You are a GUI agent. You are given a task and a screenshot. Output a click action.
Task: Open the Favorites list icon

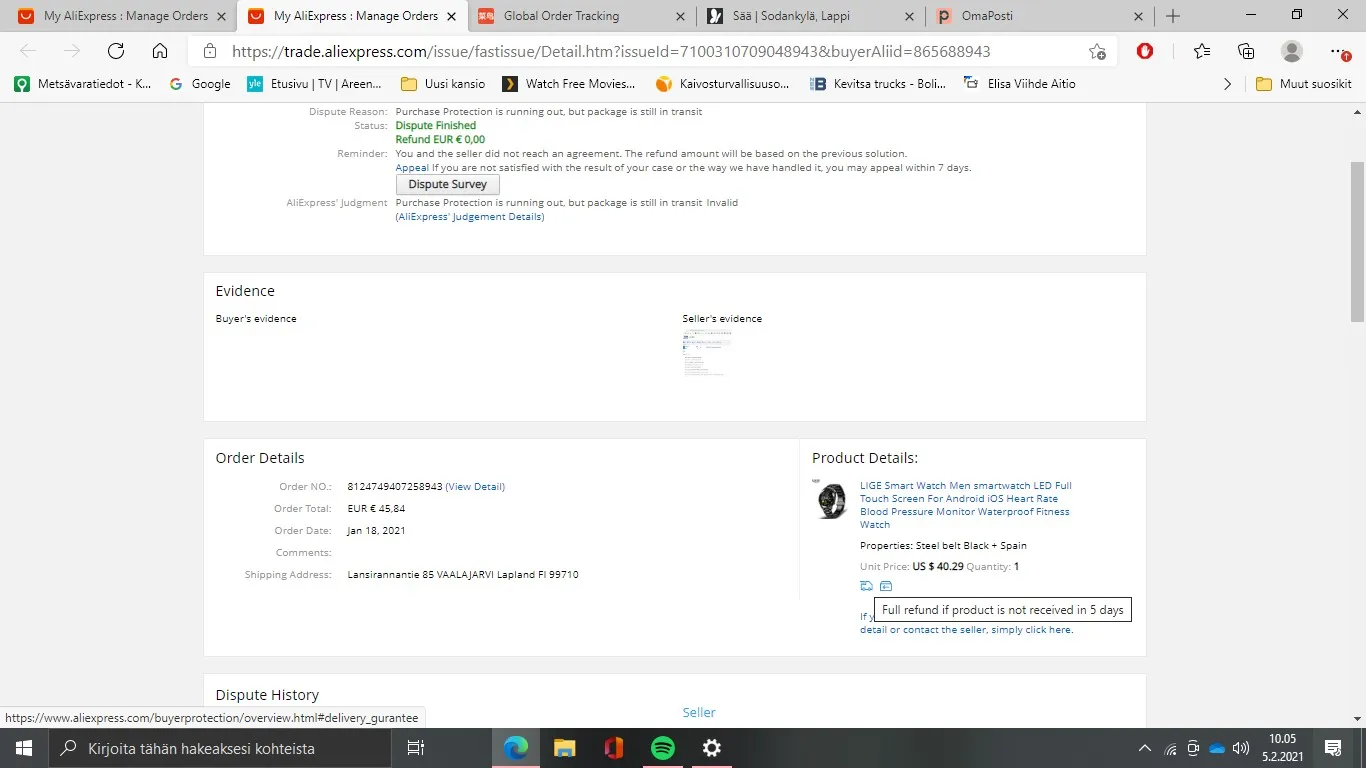pyautogui.click(x=1202, y=51)
